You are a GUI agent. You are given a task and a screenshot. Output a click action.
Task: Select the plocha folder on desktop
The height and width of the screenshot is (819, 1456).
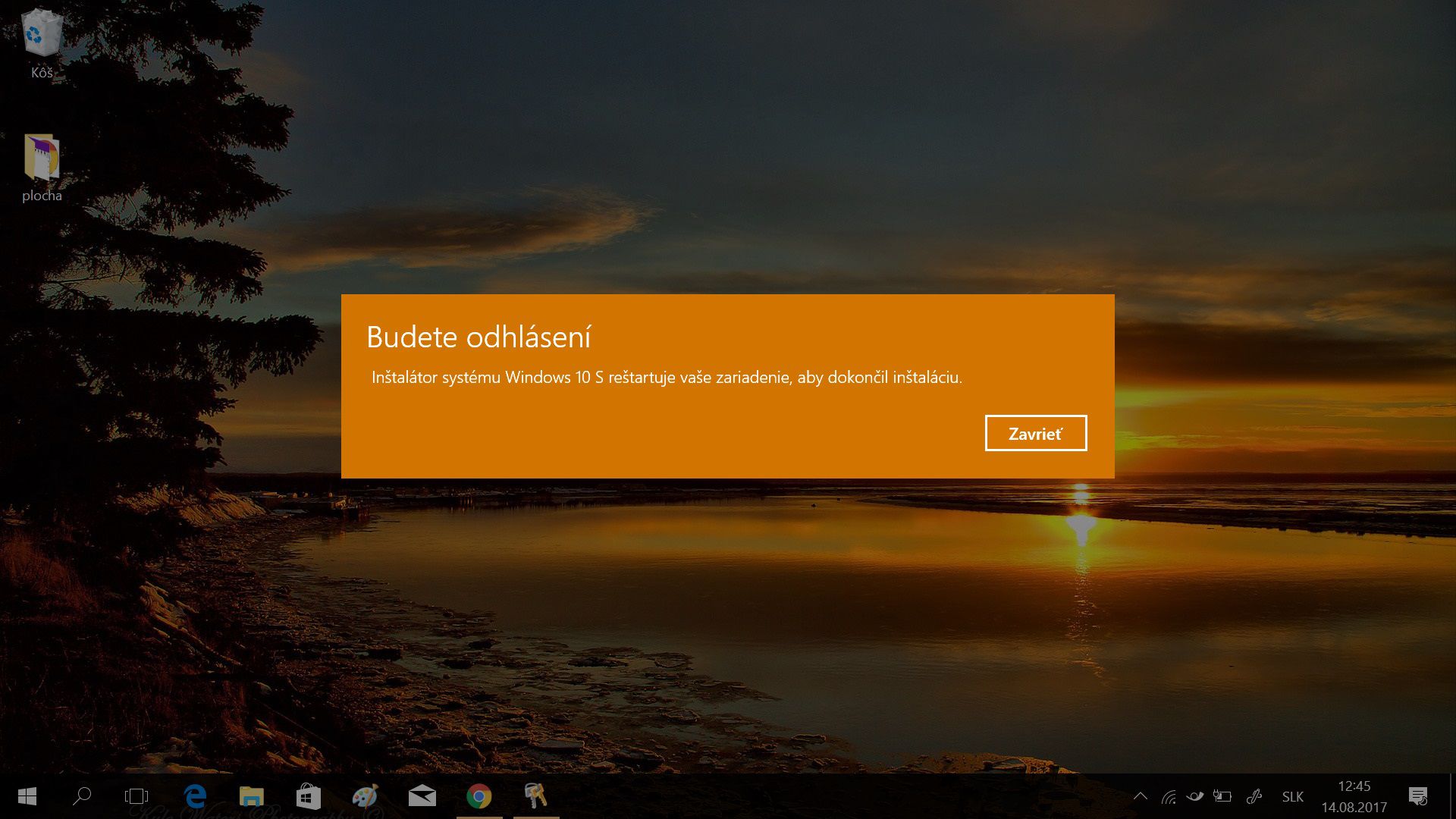coord(42,168)
